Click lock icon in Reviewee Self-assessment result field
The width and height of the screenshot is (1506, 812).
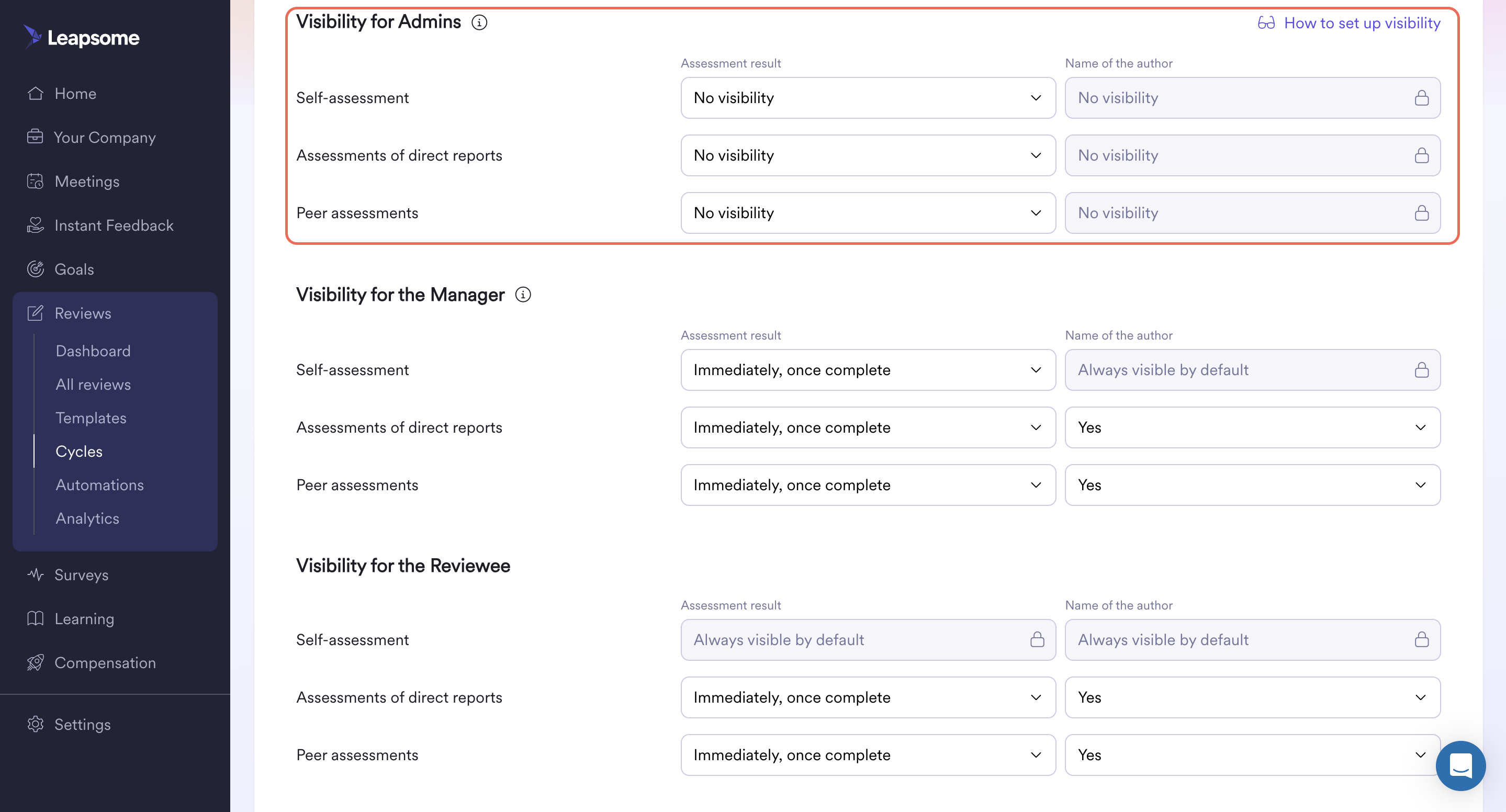tap(1037, 639)
